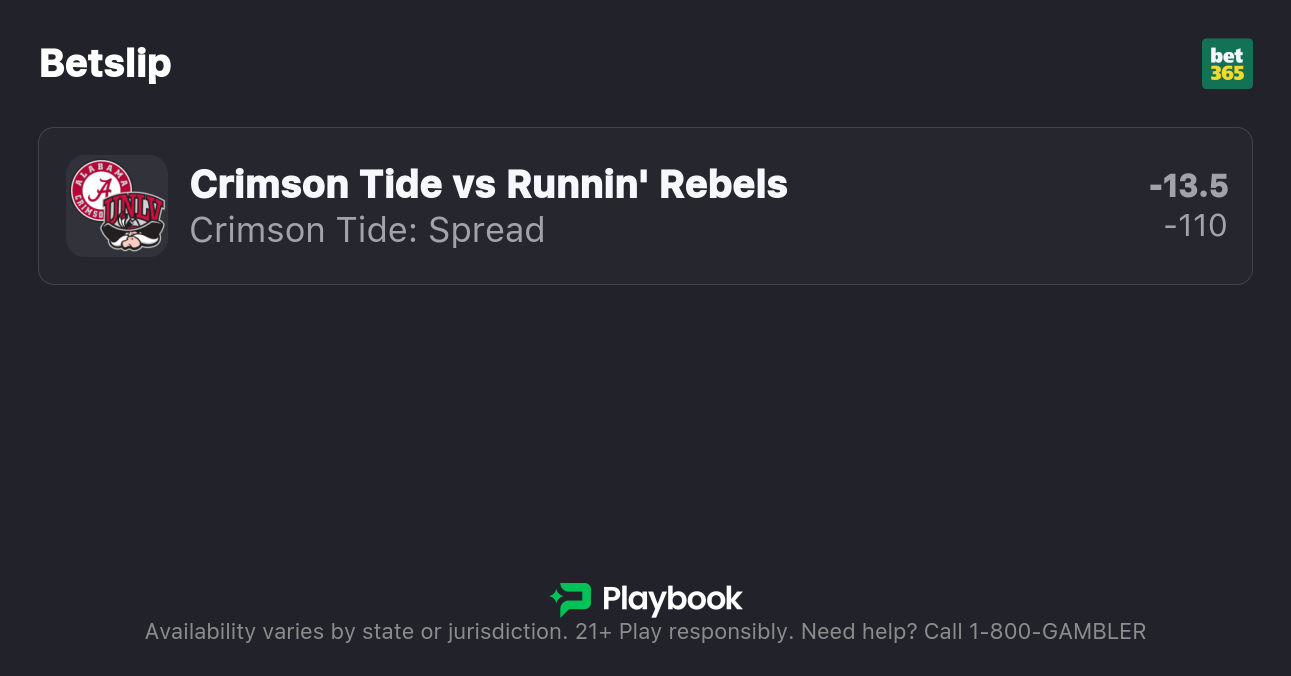Click the green Playbook logo icon
Screen dimensions: 1291x676
click(x=570, y=599)
